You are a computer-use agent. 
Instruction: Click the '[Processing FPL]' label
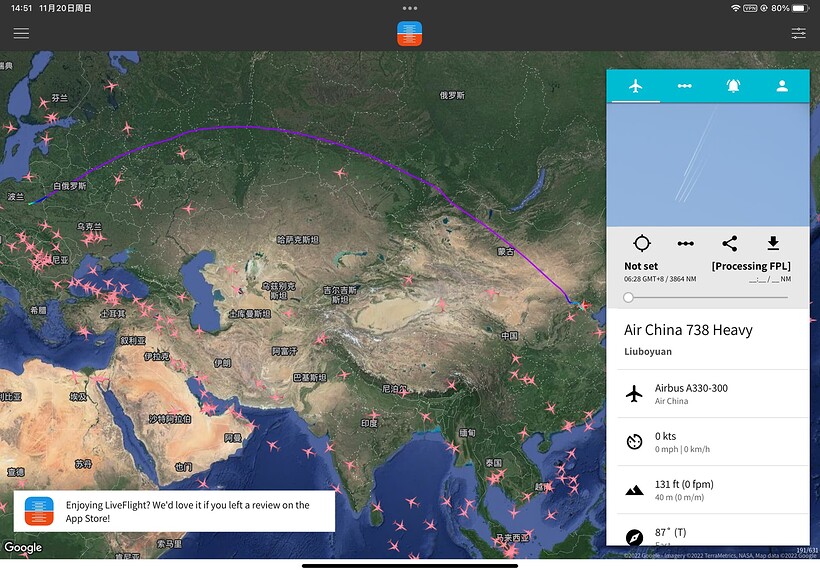point(751,266)
